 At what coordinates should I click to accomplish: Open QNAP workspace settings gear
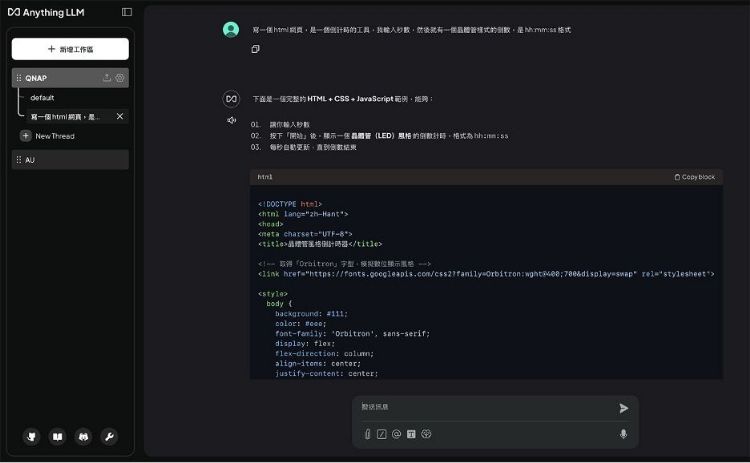pyautogui.click(x=120, y=77)
